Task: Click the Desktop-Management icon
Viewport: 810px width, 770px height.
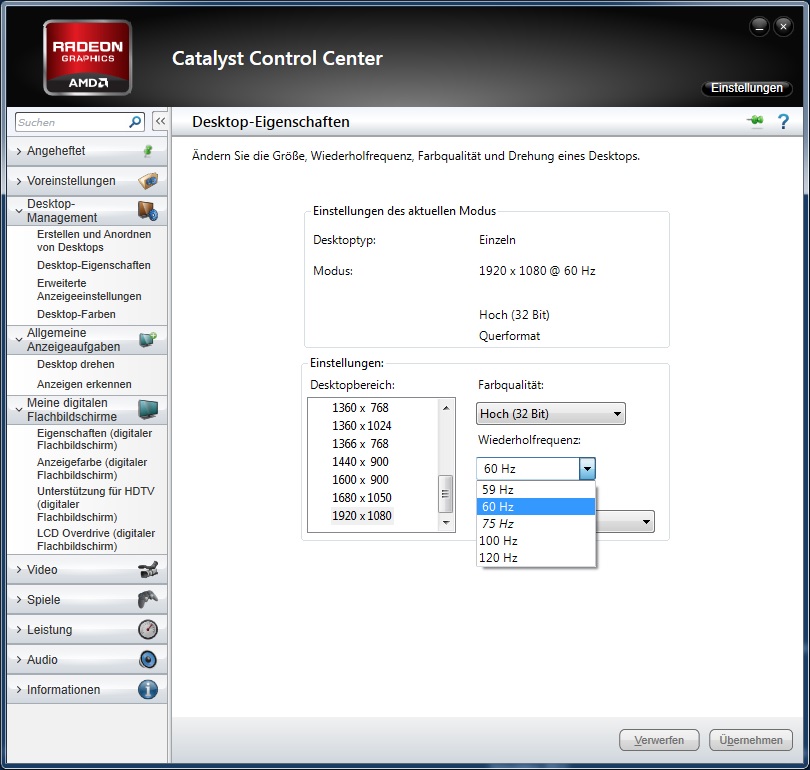Action: 148,211
